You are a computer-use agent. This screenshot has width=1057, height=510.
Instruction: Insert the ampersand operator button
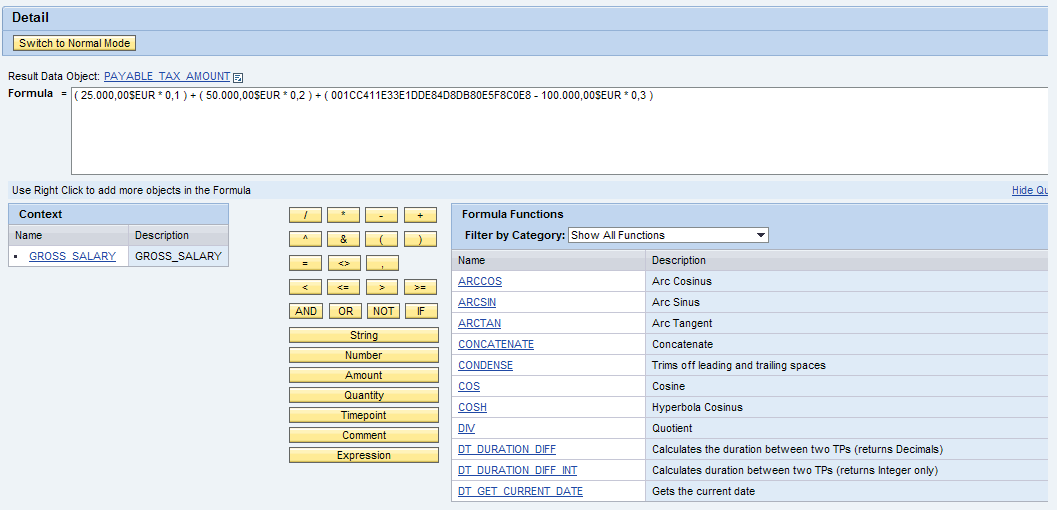343,239
